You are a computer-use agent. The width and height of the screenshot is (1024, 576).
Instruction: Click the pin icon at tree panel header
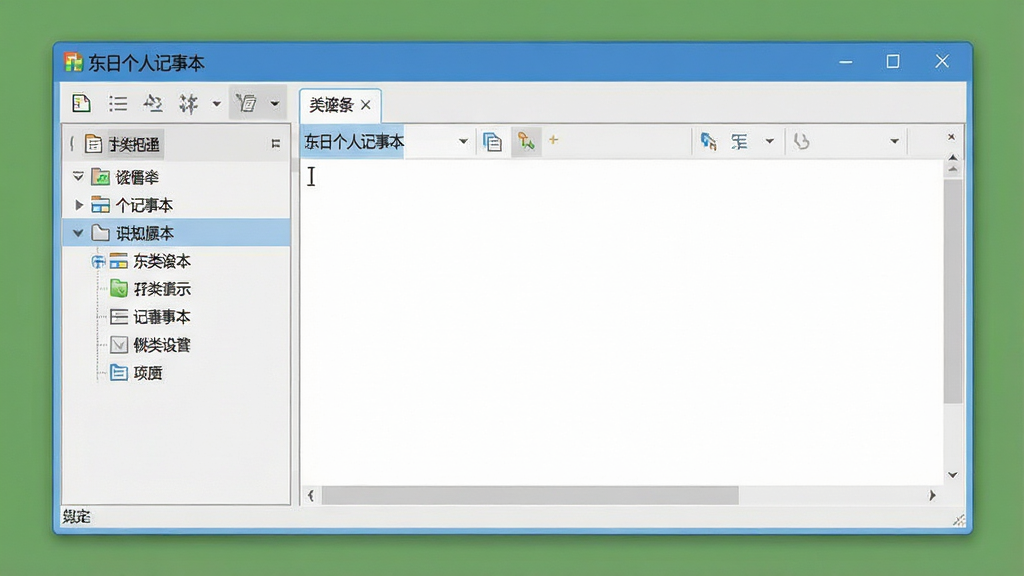(276, 144)
